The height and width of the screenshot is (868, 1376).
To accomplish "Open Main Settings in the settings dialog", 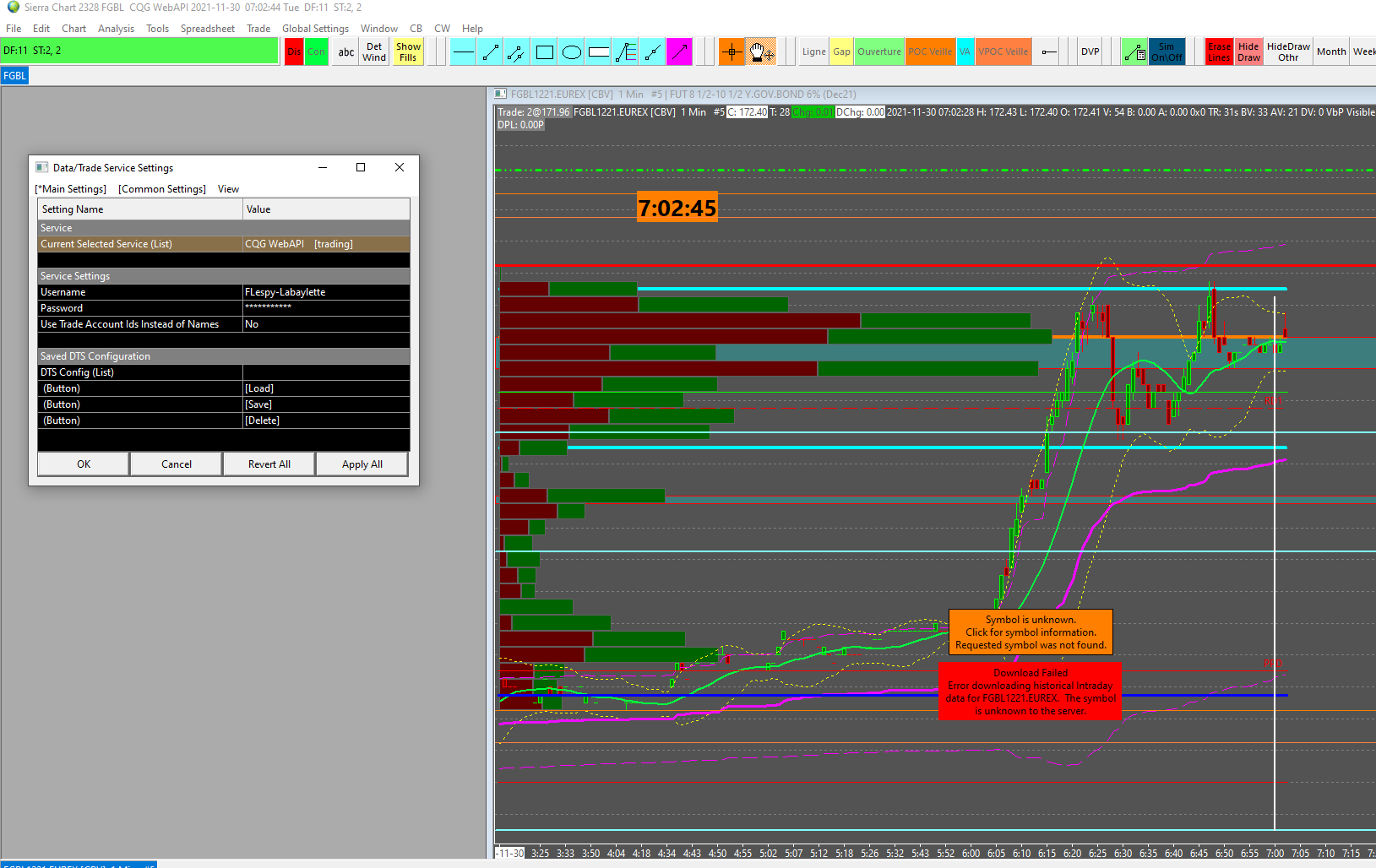I will pyautogui.click(x=71, y=189).
